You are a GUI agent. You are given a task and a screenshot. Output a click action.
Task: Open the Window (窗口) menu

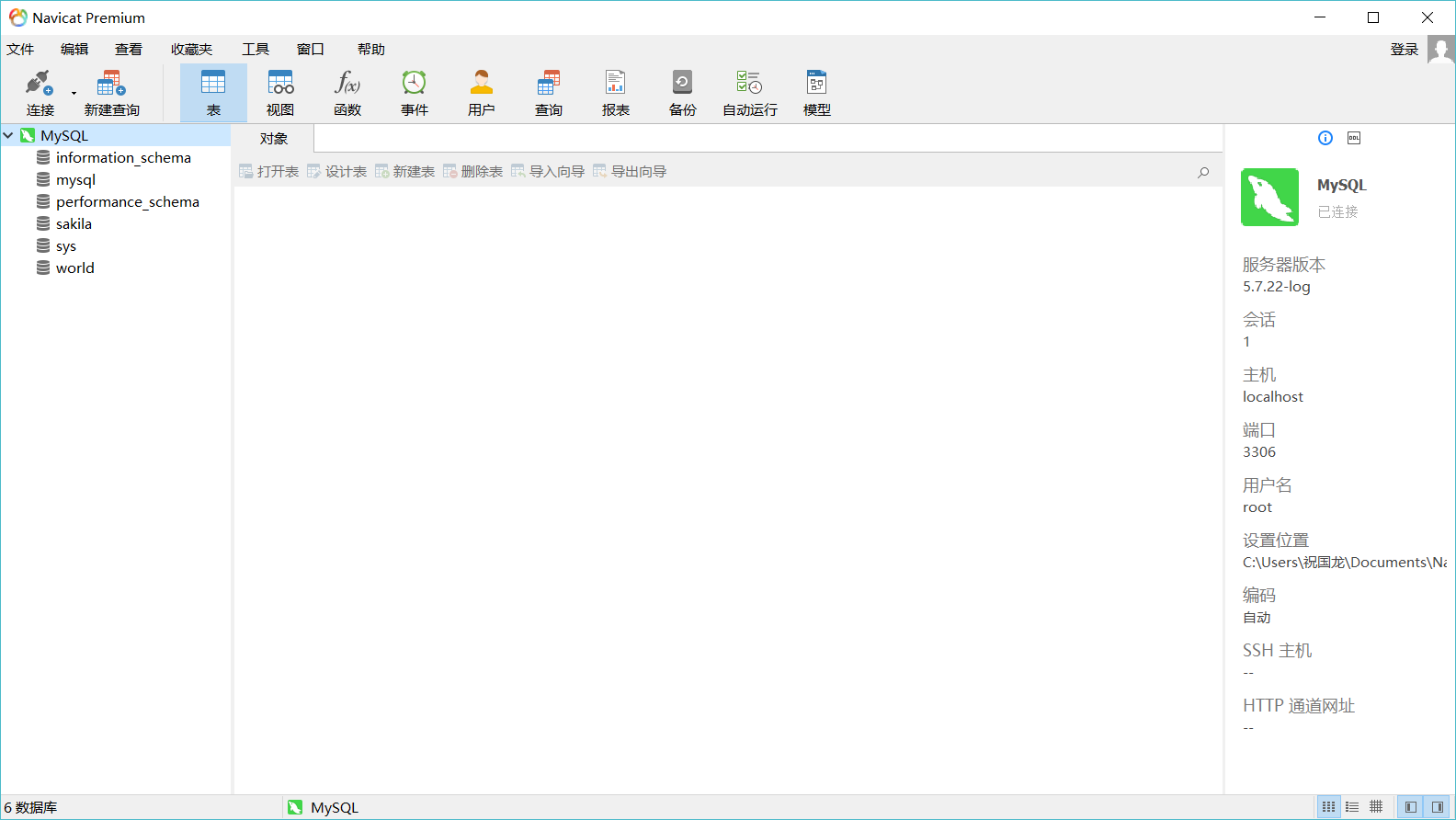311,50
